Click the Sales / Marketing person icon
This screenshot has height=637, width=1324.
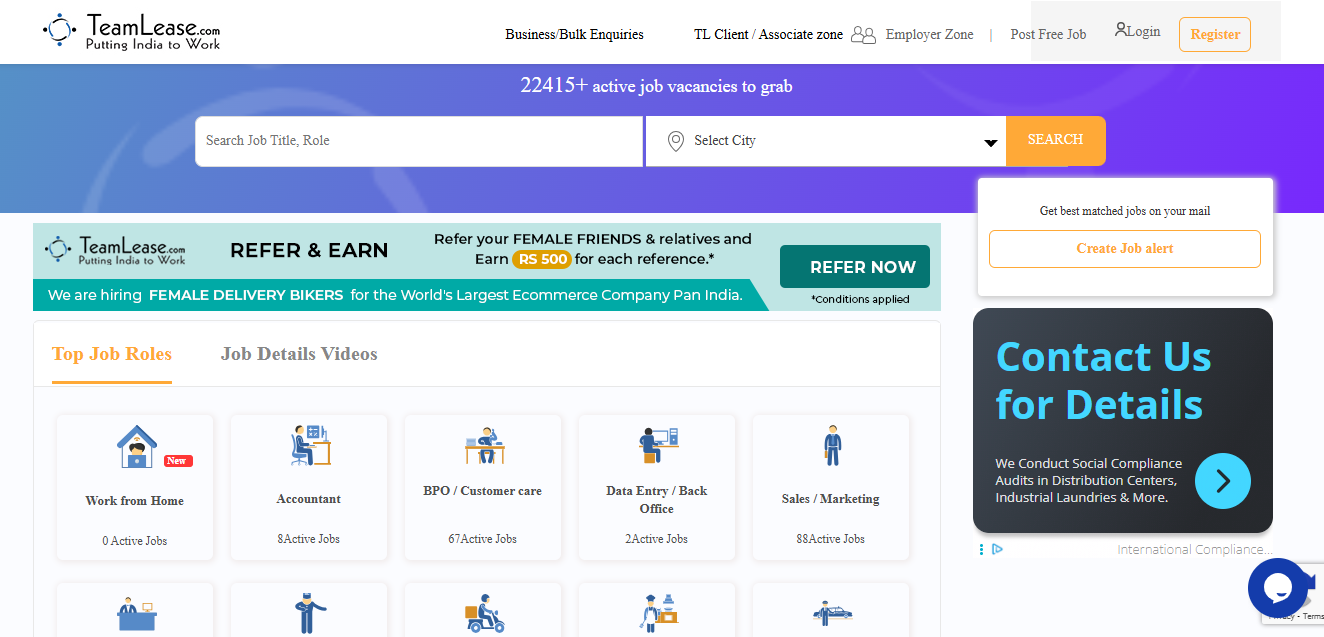[x=832, y=445]
